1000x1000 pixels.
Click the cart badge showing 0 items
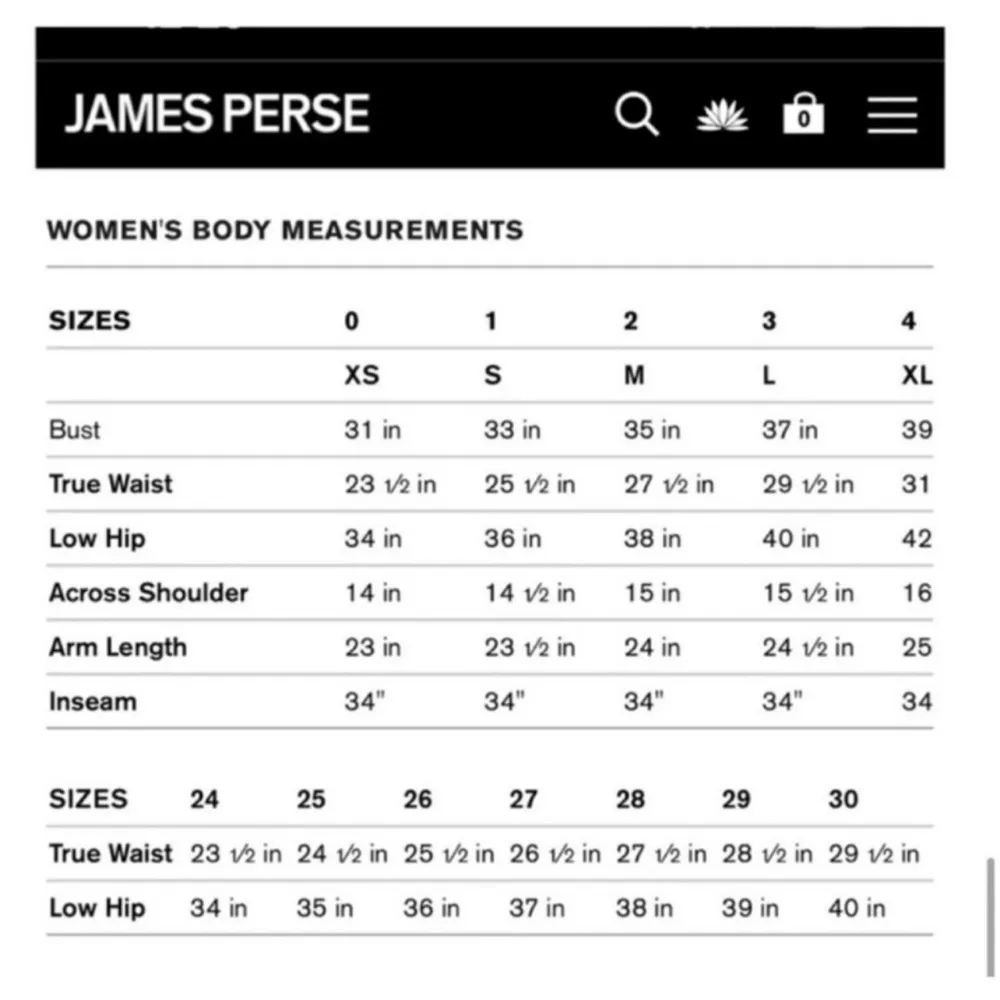click(803, 120)
